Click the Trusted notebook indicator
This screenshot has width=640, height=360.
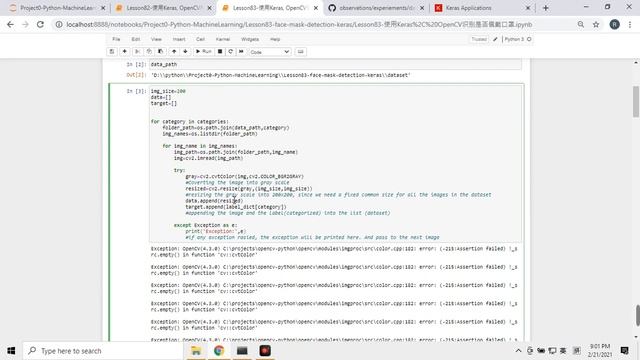click(479, 39)
